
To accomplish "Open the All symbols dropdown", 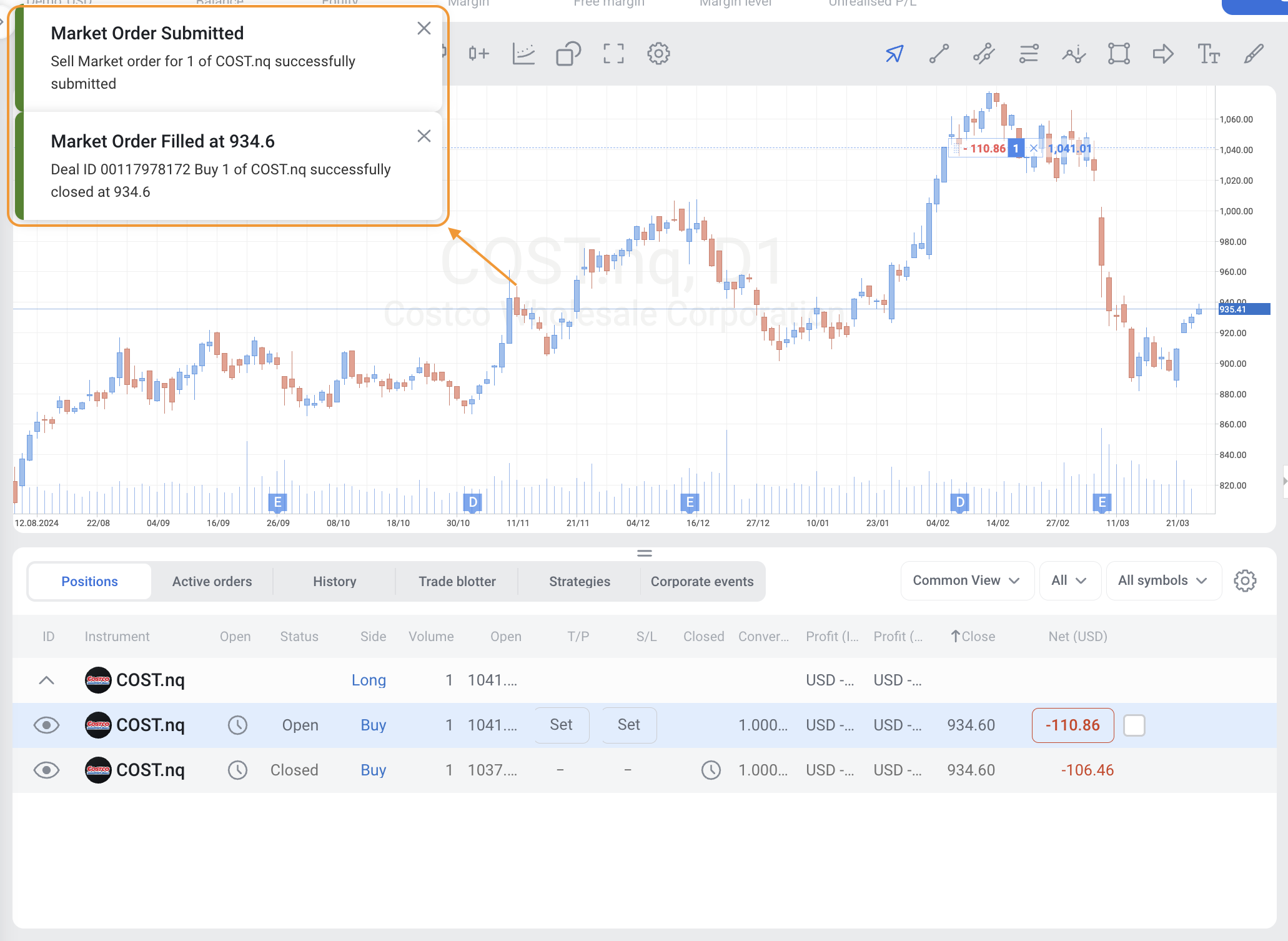I will 1162,580.
